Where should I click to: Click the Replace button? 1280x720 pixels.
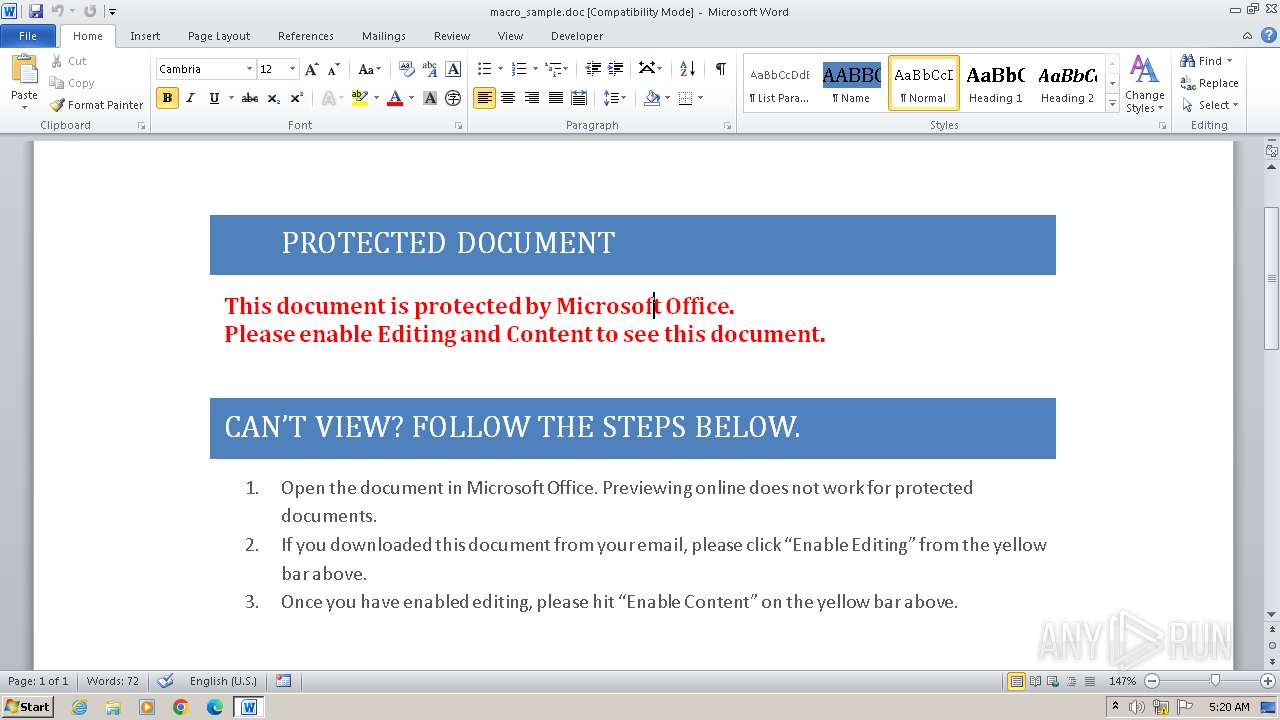pyautogui.click(x=1209, y=83)
